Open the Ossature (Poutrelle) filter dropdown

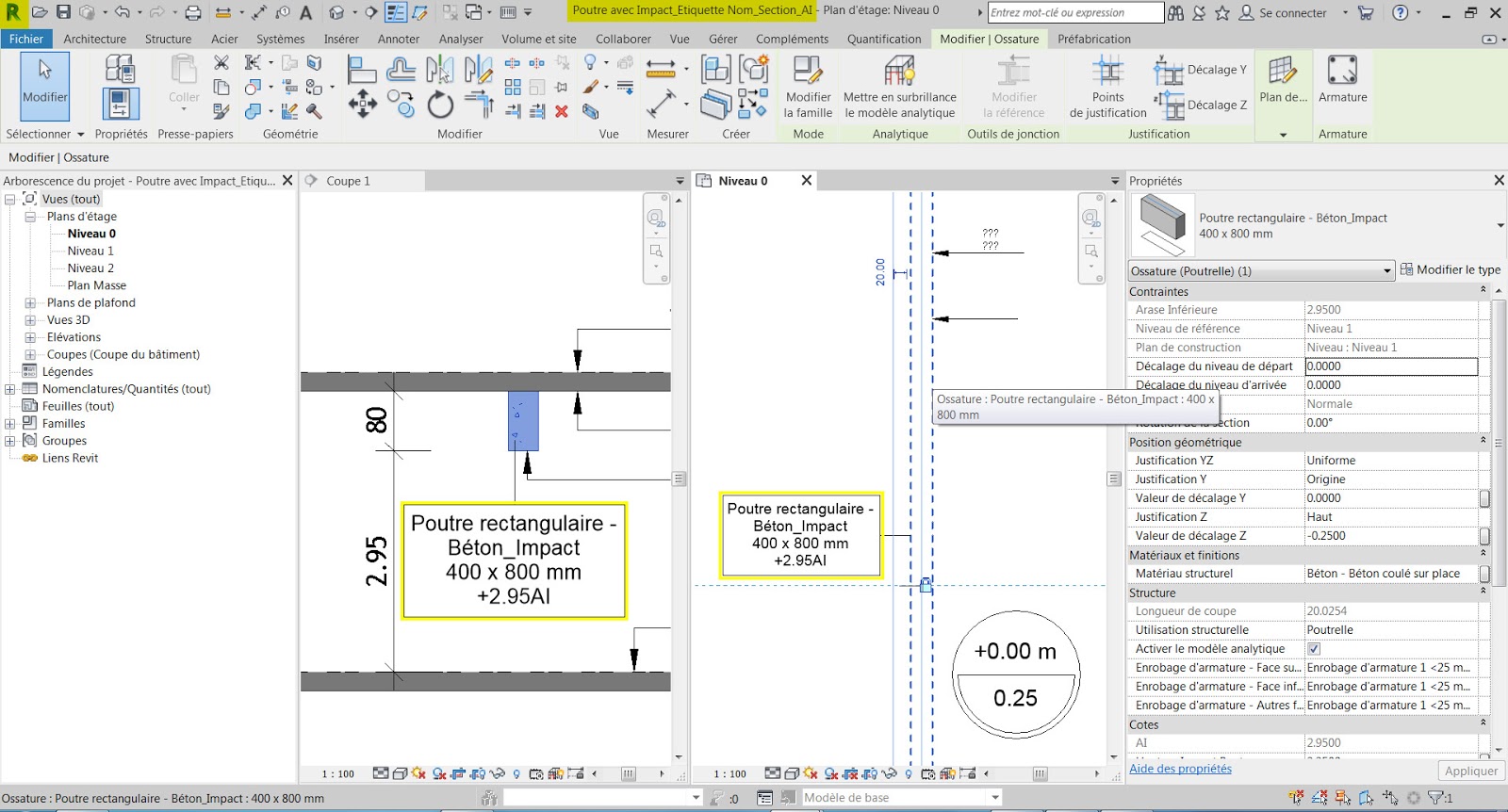tap(1261, 271)
